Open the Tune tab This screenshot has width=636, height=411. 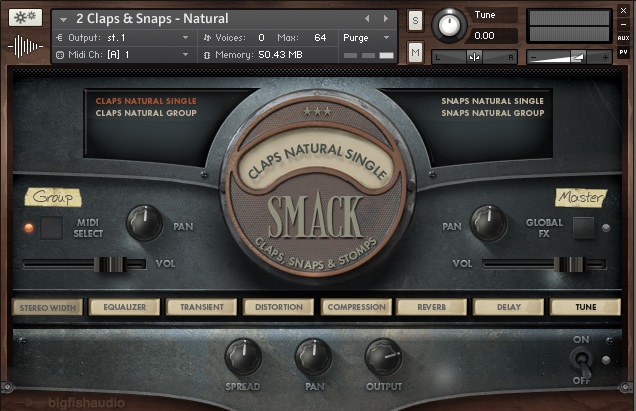pyautogui.click(x=585, y=307)
